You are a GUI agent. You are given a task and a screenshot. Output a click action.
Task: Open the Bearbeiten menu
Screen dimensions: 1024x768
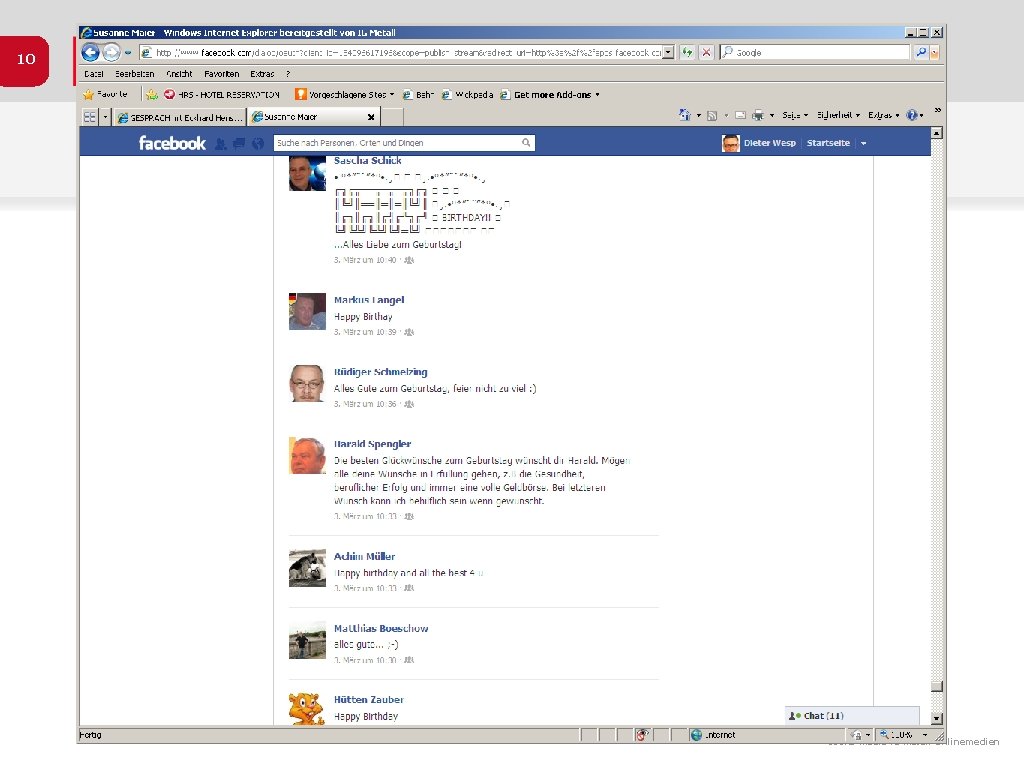[135, 74]
